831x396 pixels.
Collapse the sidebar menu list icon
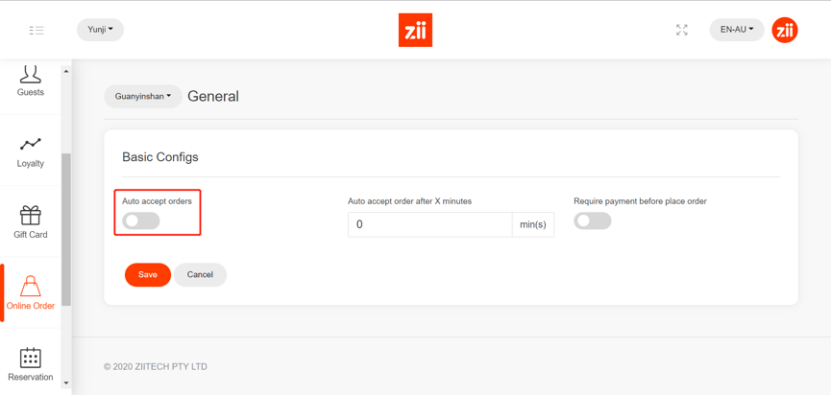tap(37, 30)
